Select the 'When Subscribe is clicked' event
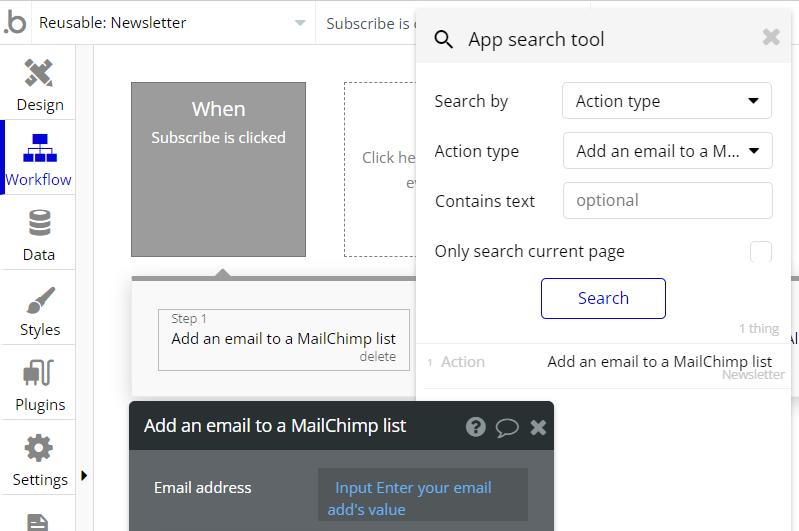Screen dimensions: 799x531 [219, 170]
